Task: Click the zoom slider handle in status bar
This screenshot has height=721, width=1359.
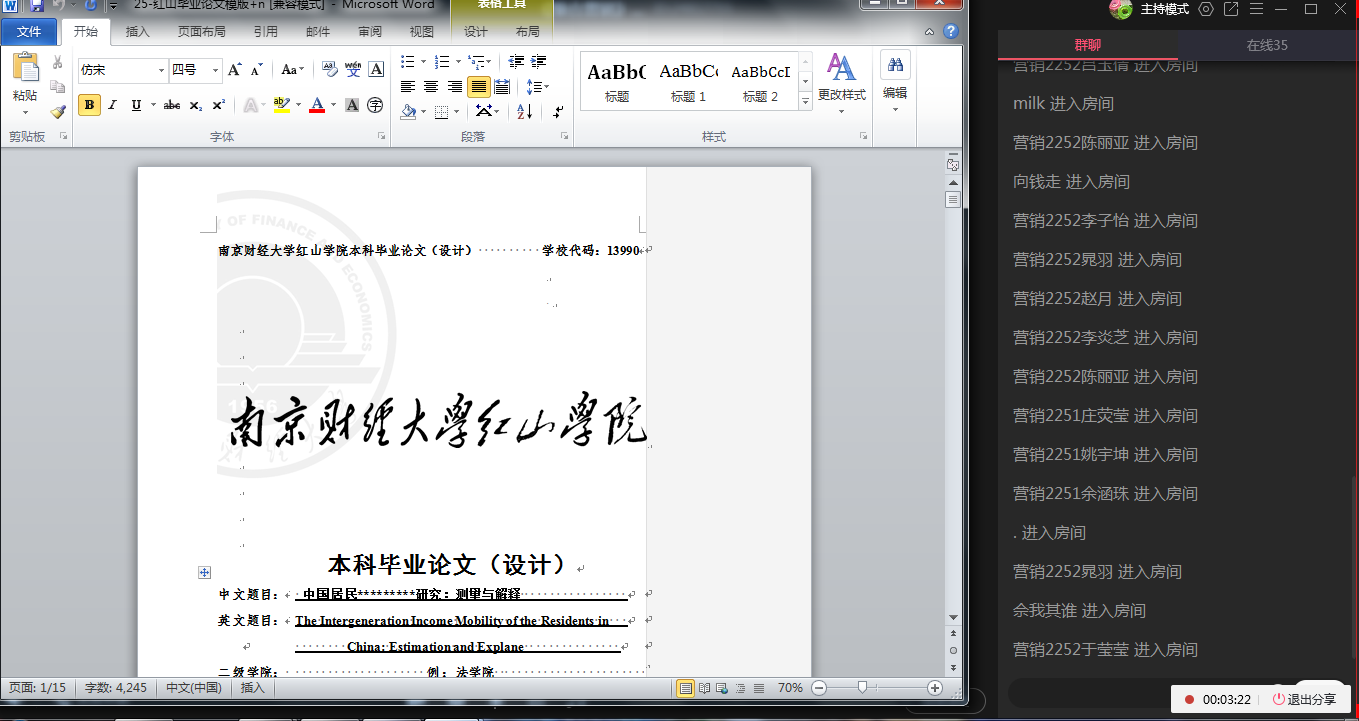Action: [x=861, y=688]
